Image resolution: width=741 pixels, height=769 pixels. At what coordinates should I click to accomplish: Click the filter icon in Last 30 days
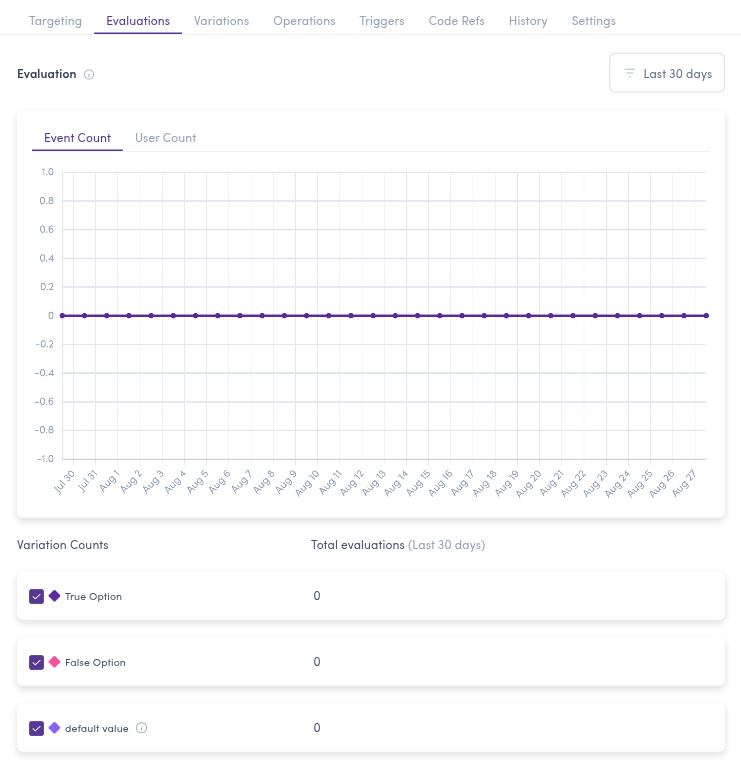[630, 74]
